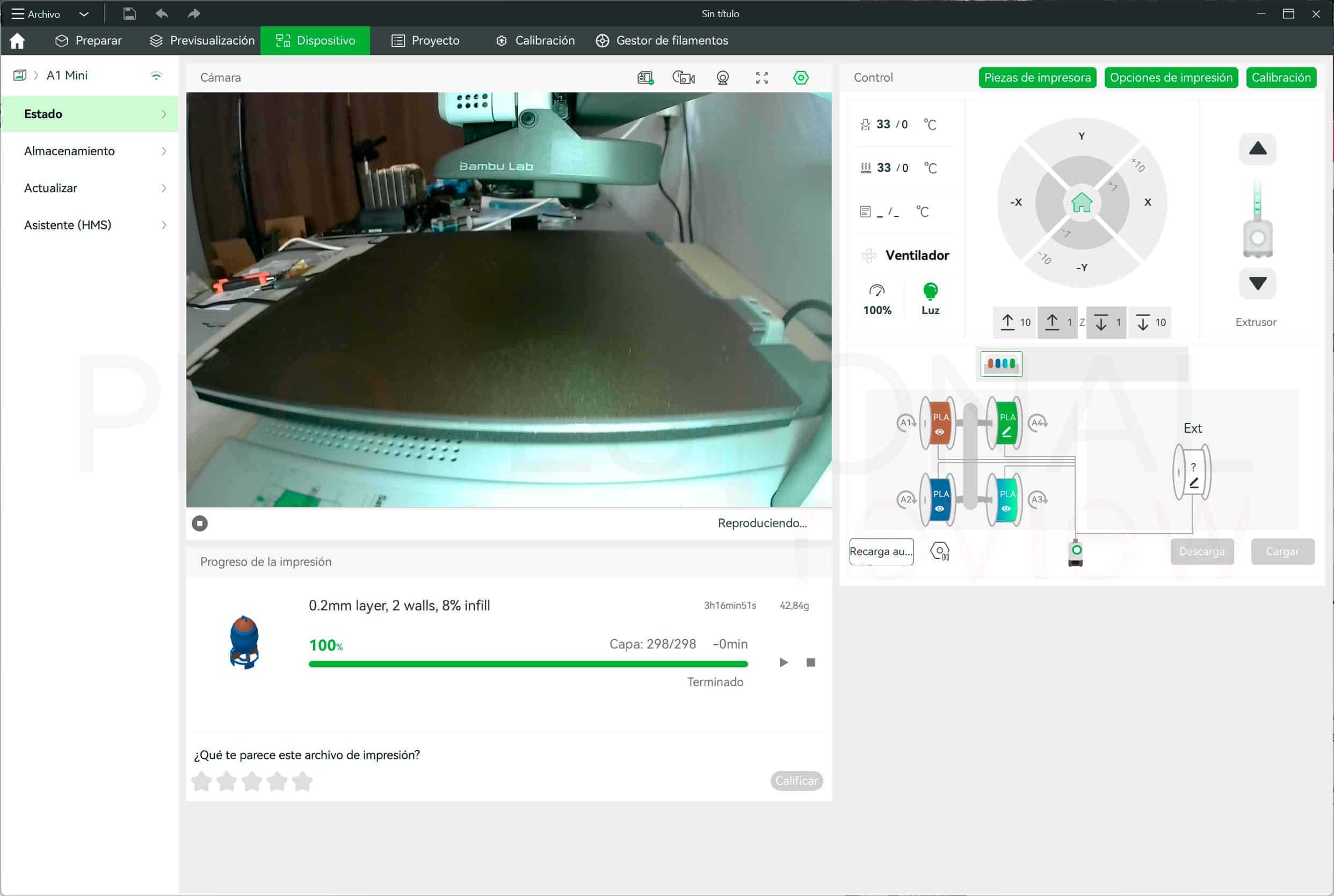
Task: Click the Wi-Fi signal icon beside A1 Mini
Action: click(156, 76)
